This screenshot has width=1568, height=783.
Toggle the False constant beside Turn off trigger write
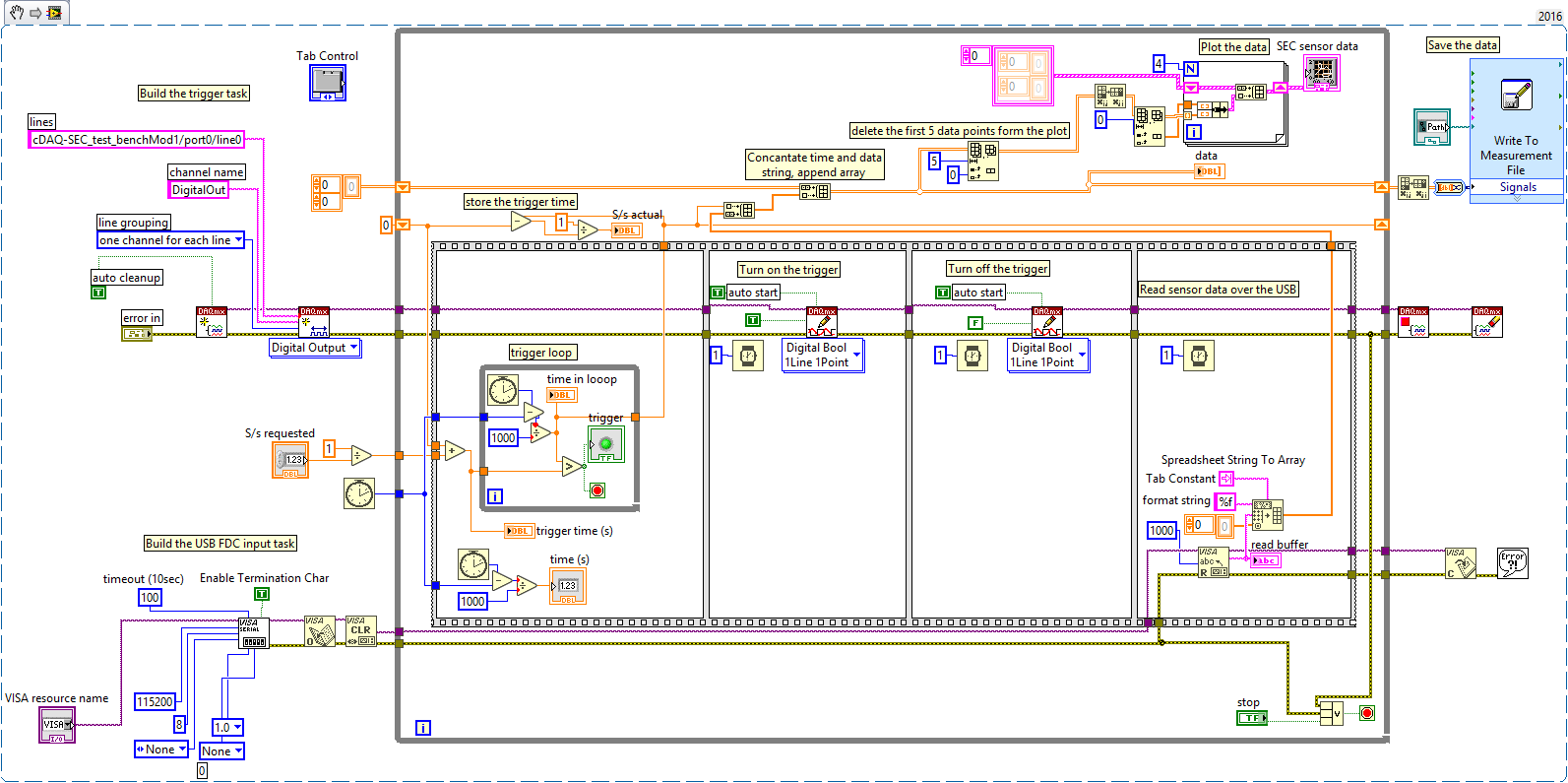point(974,323)
